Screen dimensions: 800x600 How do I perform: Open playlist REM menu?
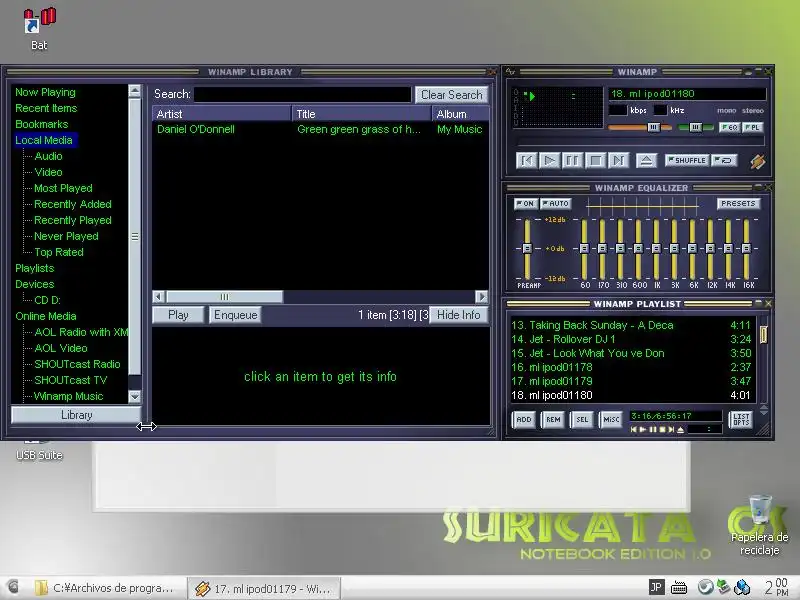click(x=553, y=420)
